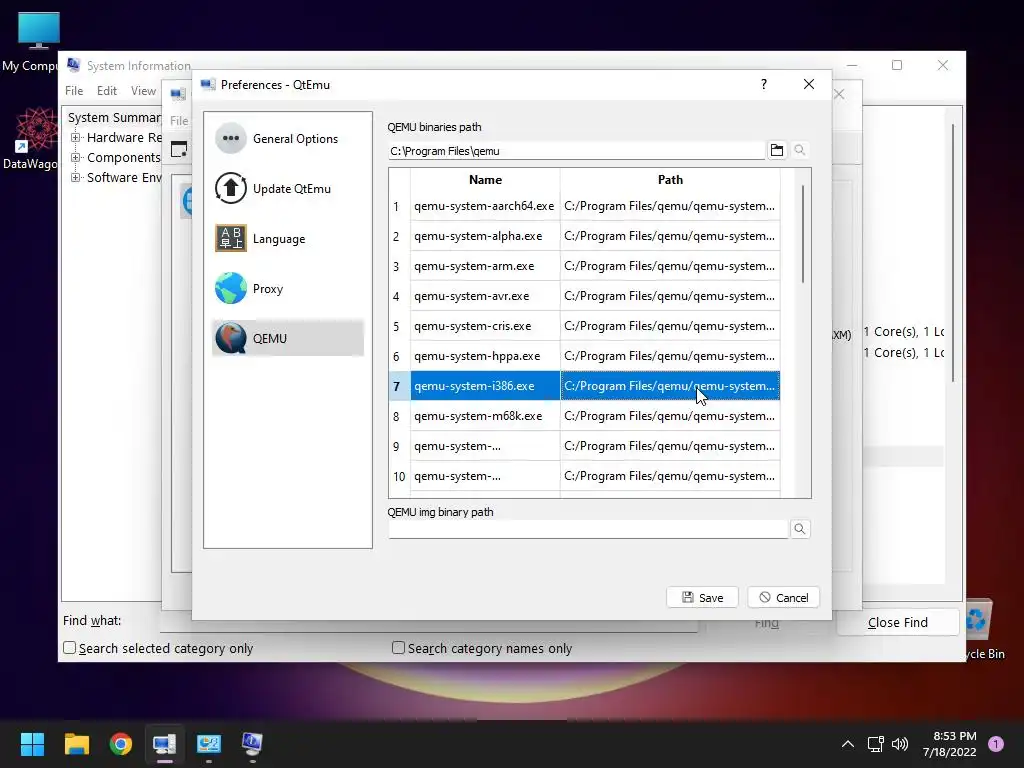The height and width of the screenshot is (768, 1024).
Task: Open File menu of QtEmu window
Action: [x=179, y=121]
